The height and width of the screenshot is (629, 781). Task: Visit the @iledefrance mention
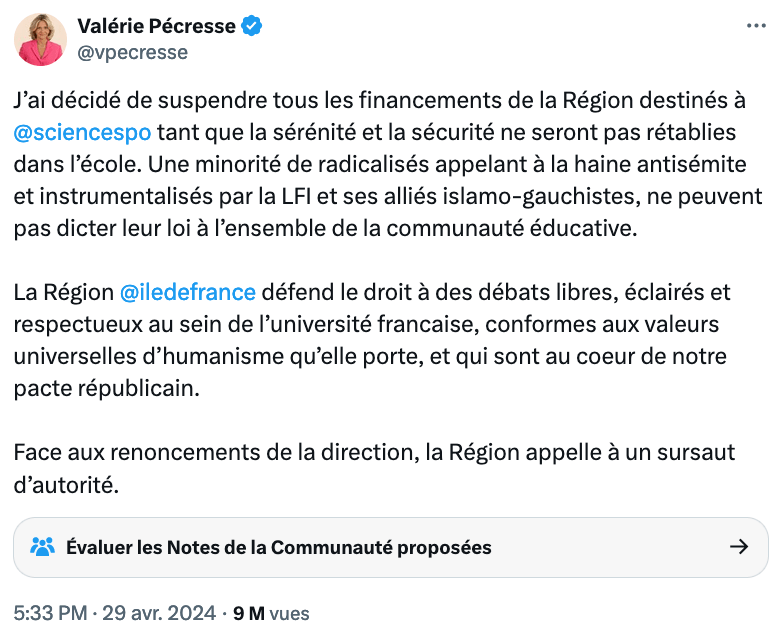188,292
